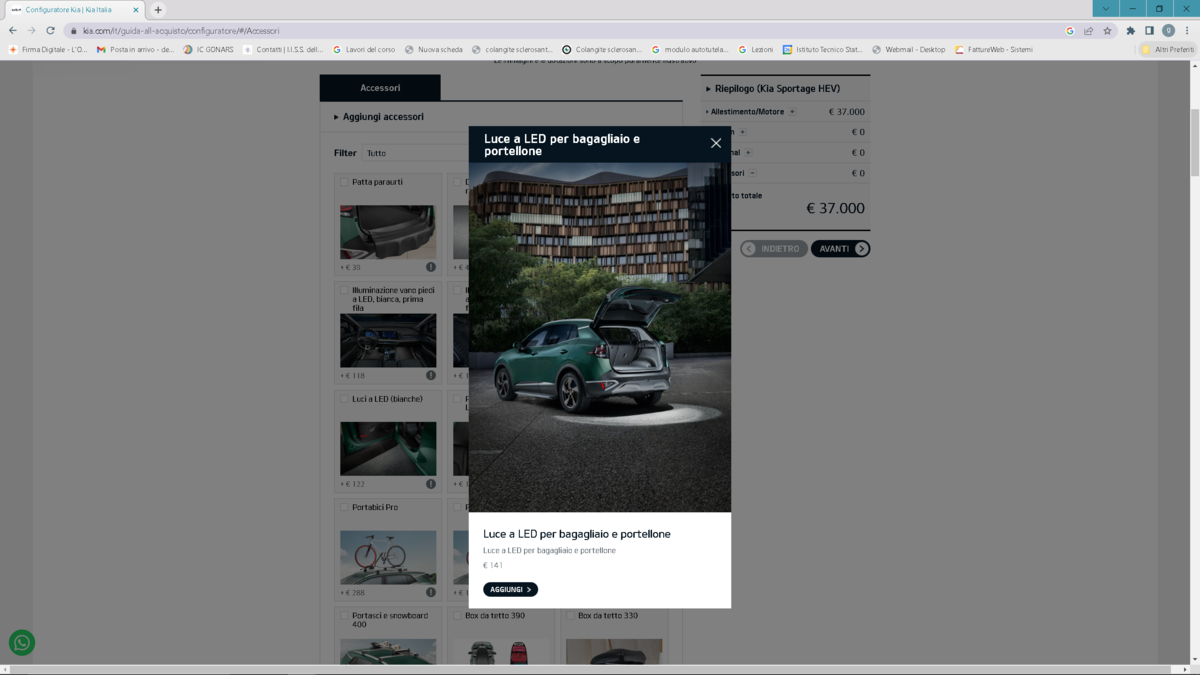
Task: Expand the third summary row plus button
Action: tap(748, 153)
